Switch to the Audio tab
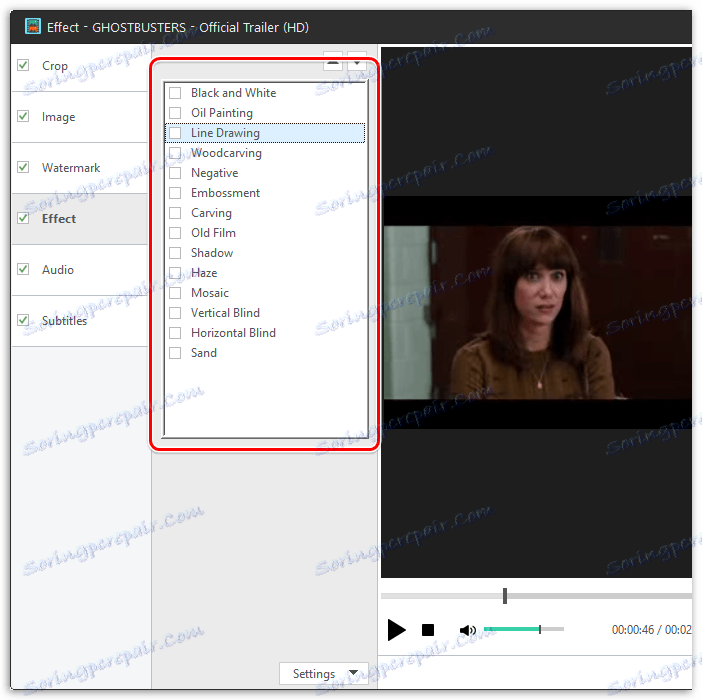This screenshot has height=700, width=702. click(80, 270)
